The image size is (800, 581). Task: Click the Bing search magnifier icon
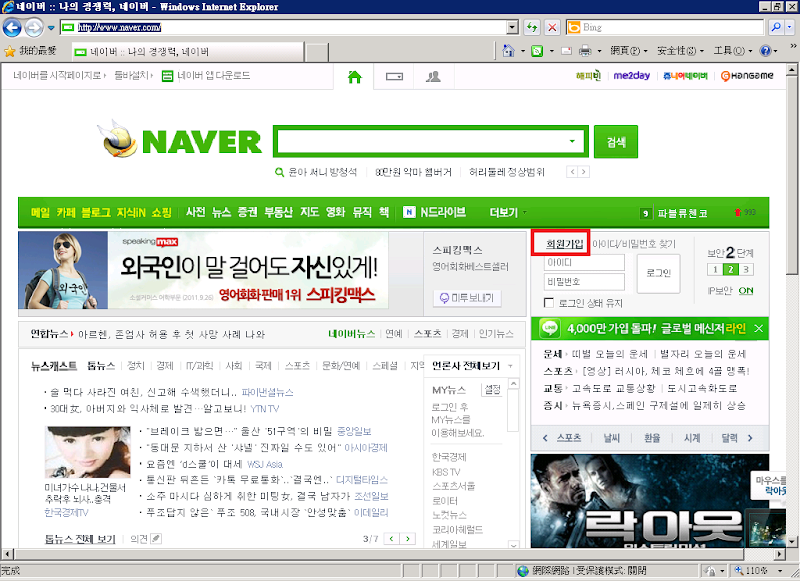(x=776, y=27)
